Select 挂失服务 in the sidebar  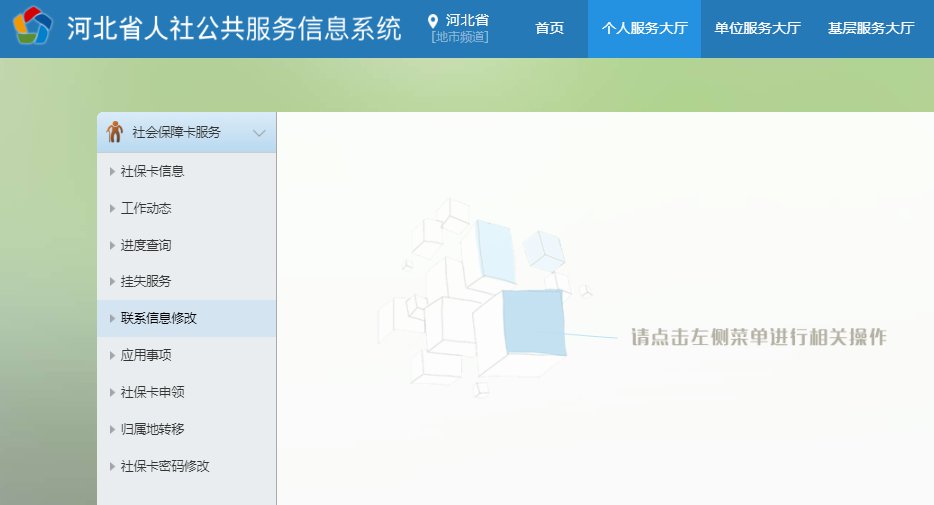click(x=186, y=281)
